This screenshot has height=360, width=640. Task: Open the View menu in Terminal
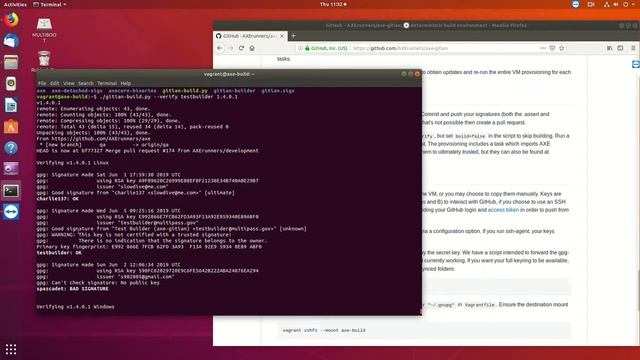[69, 83]
